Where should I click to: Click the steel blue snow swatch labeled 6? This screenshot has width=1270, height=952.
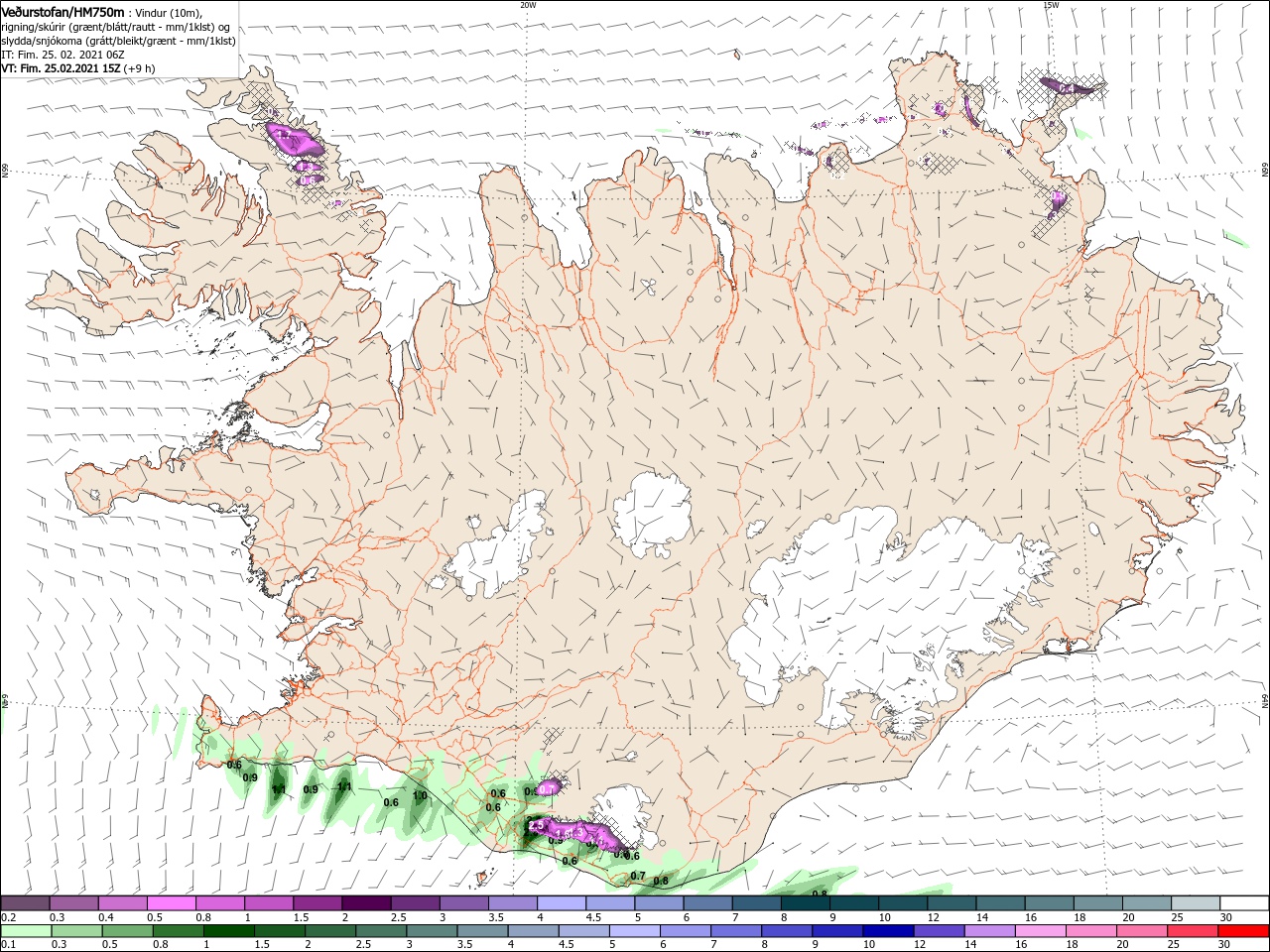tap(706, 902)
